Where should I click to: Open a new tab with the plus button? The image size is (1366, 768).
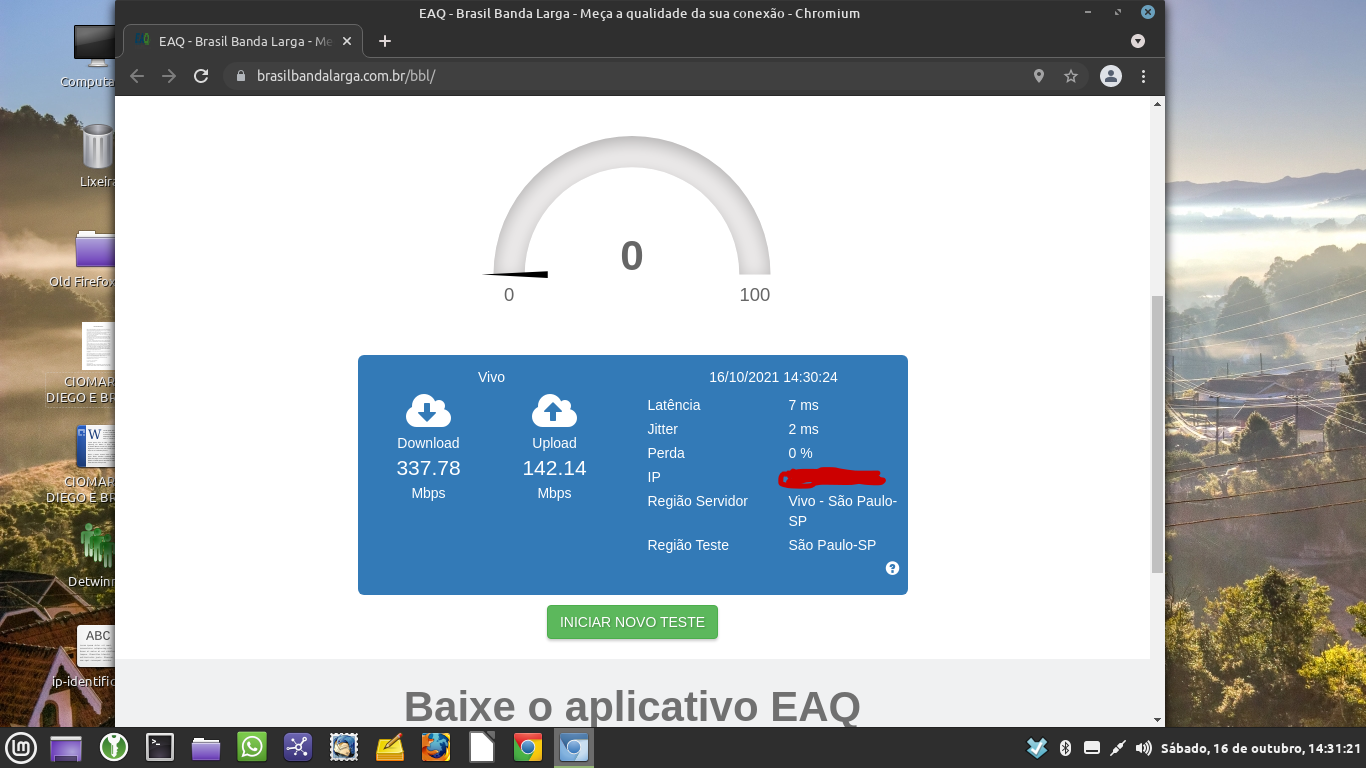tap(385, 41)
